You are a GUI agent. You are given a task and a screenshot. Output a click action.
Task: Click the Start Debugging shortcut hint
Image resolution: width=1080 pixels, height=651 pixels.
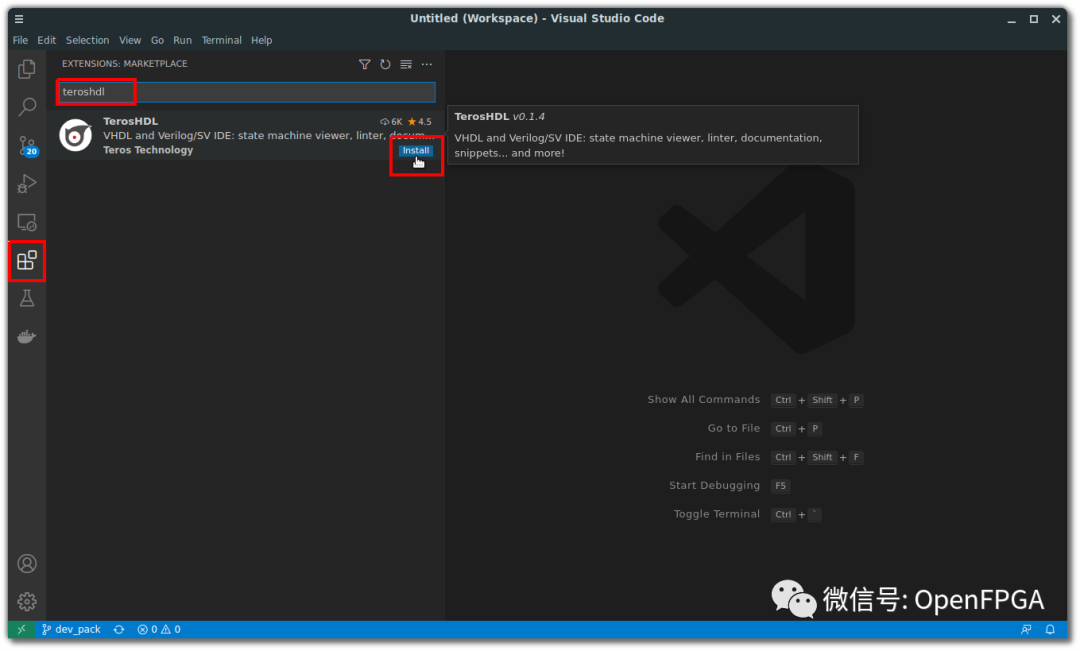click(x=729, y=486)
